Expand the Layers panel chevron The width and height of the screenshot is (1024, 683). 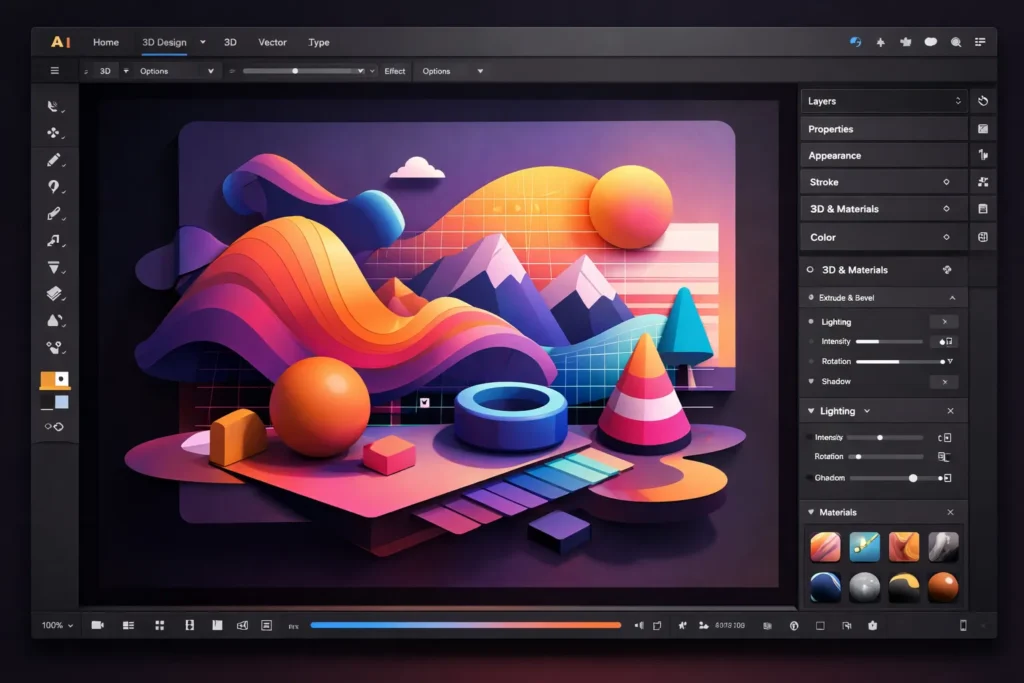click(960, 101)
